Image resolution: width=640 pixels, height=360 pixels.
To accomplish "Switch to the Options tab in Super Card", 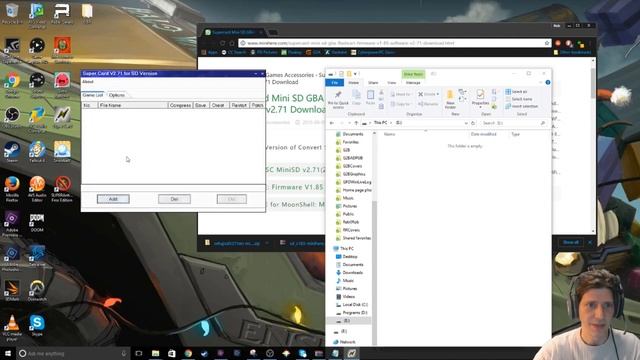I will [x=117, y=95].
